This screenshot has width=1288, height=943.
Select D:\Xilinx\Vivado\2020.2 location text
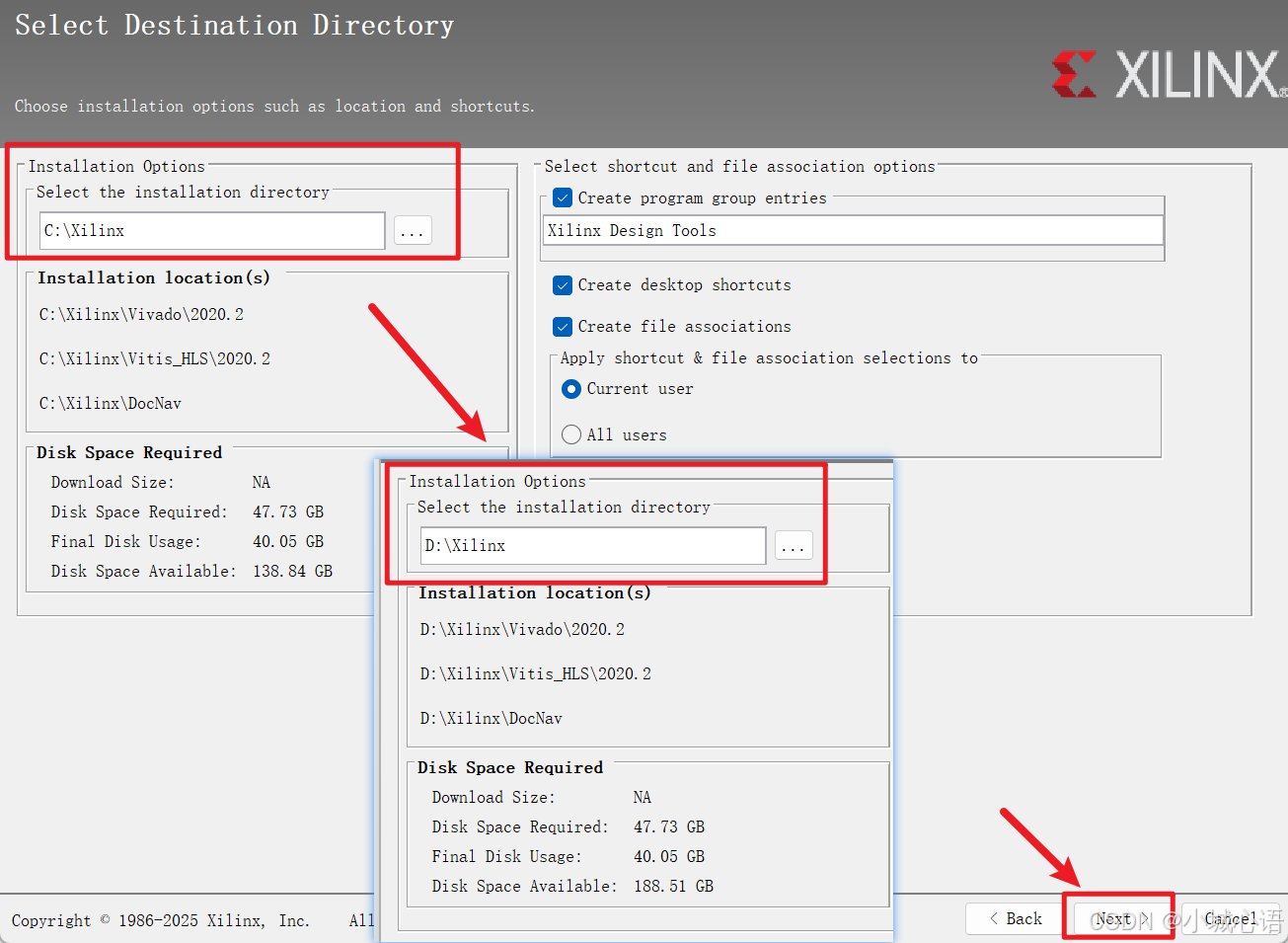click(x=522, y=629)
